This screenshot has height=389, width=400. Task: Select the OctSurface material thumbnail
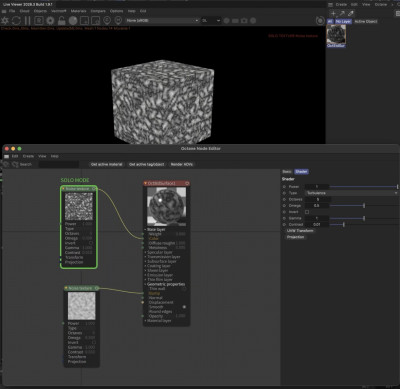(x=336, y=34)
